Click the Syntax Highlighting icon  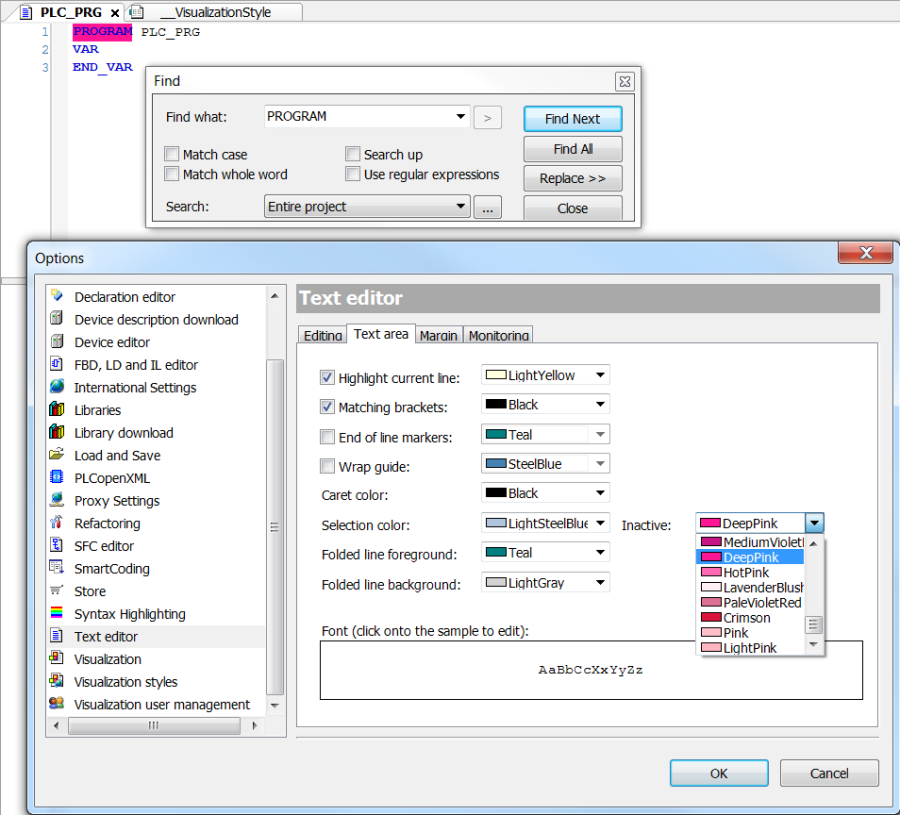57,614
